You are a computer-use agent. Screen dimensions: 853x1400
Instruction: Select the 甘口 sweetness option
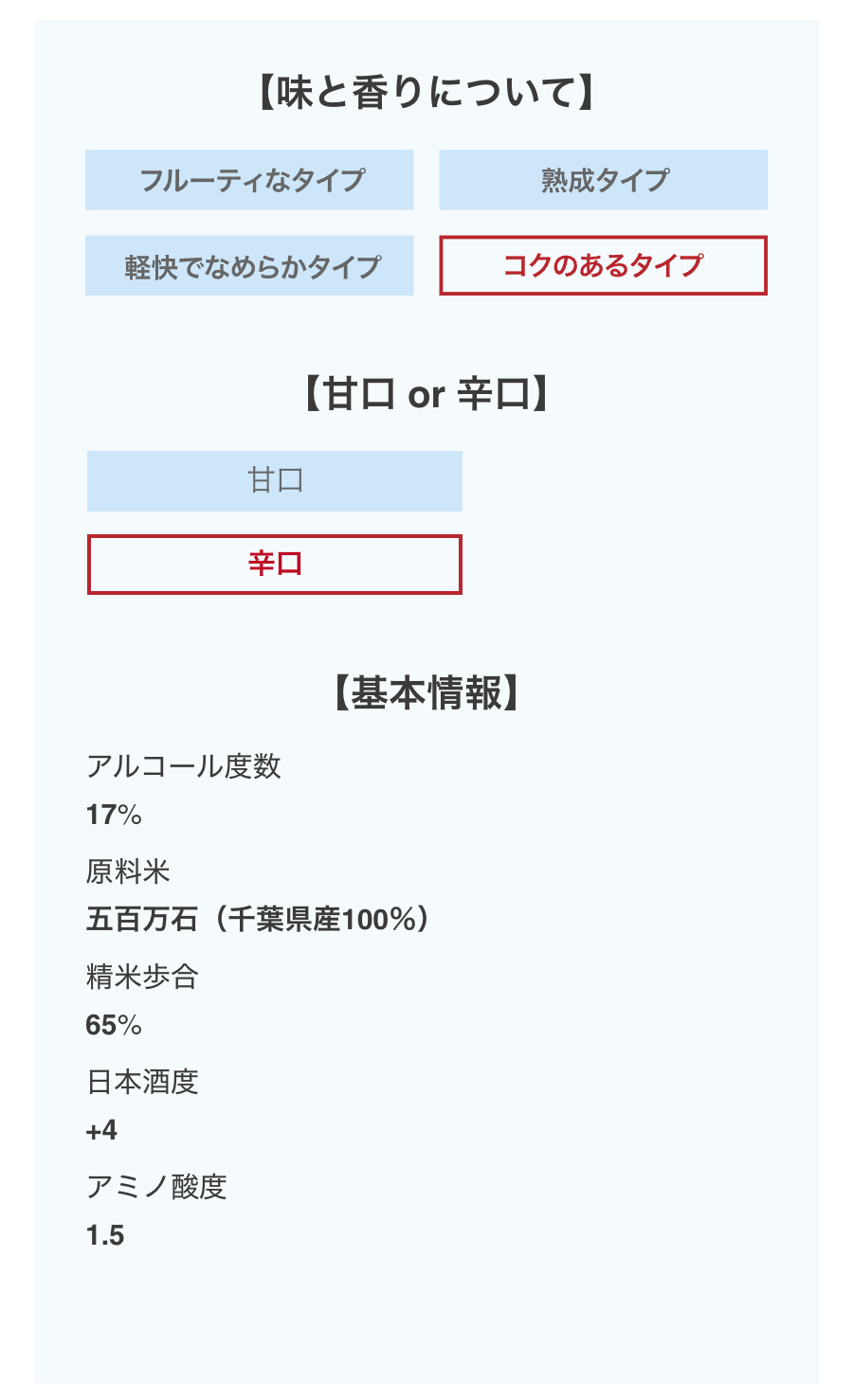click(x=275, y=481)
